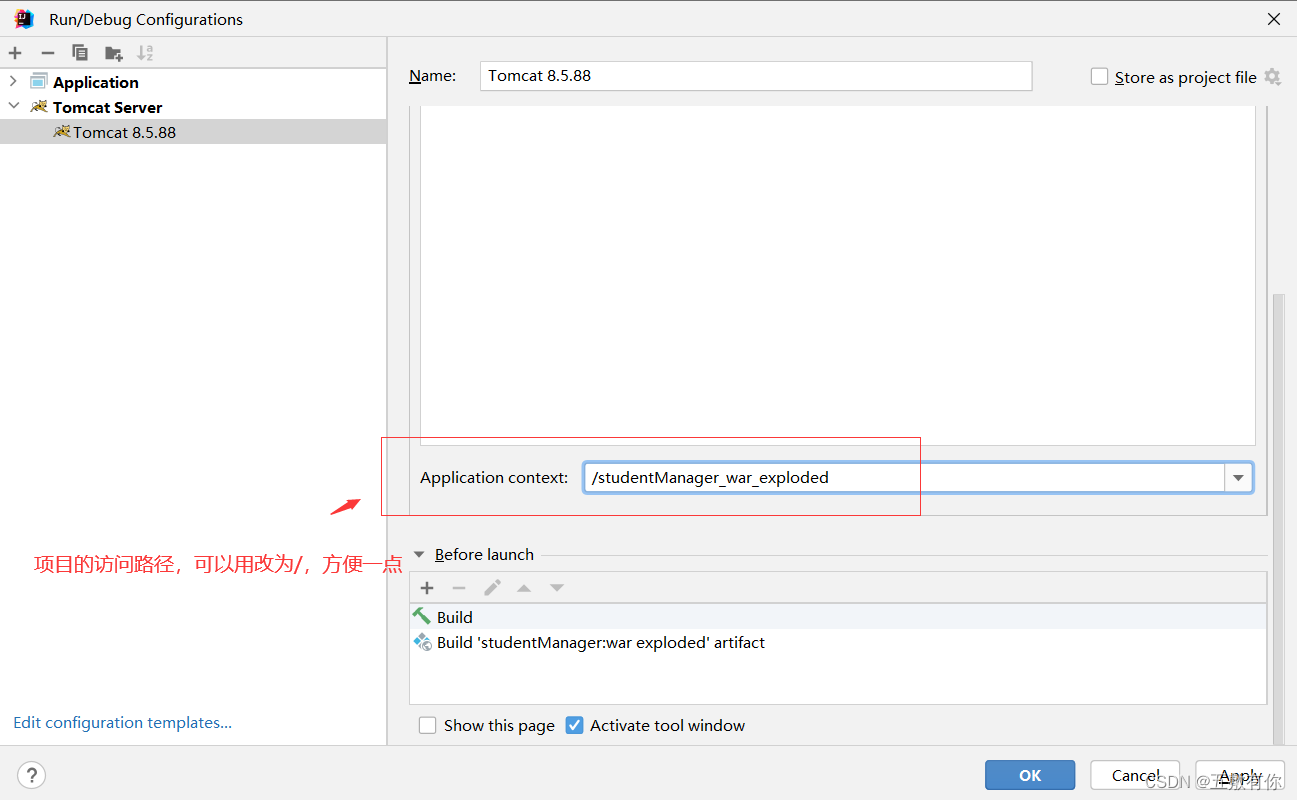Select the Application tree label
This screenshot has width=1297, height=800.
tap(96, 82)
